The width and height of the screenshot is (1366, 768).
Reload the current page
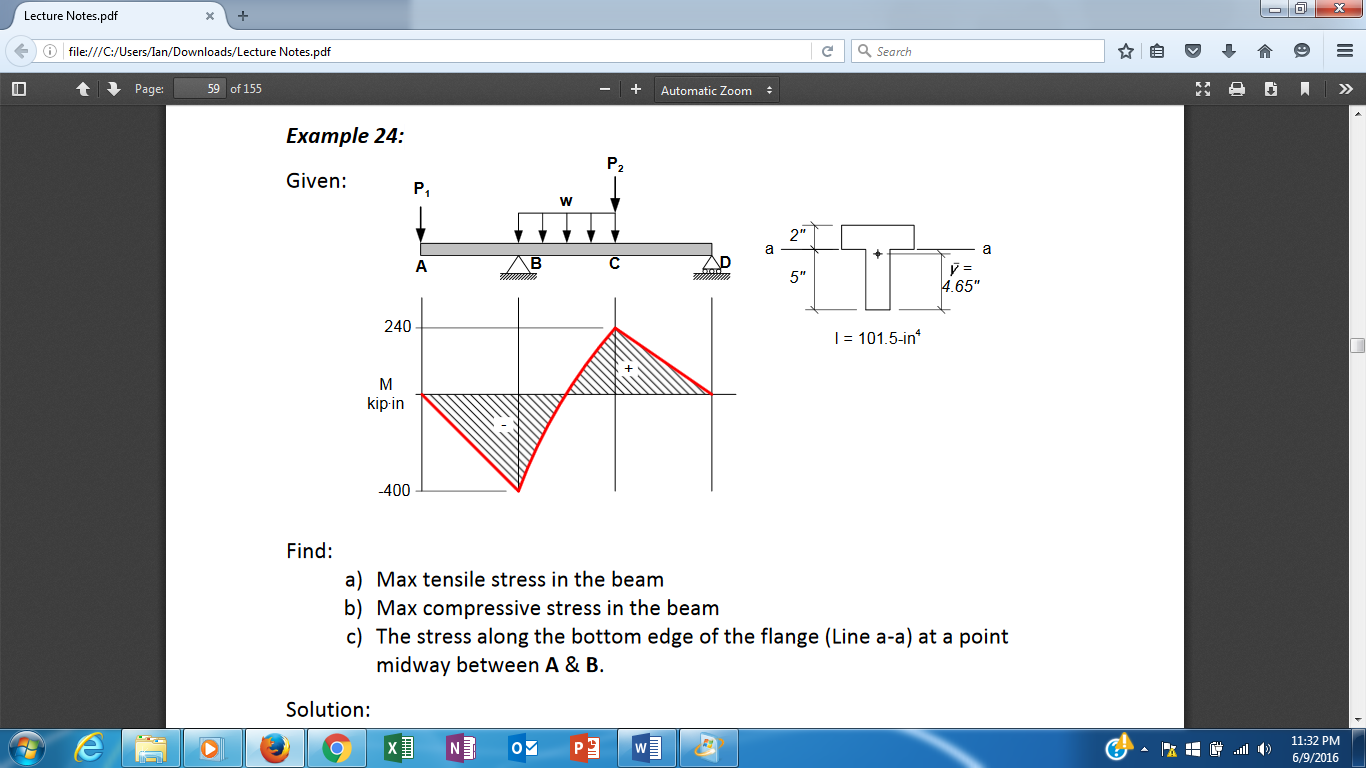coord(829,50)
